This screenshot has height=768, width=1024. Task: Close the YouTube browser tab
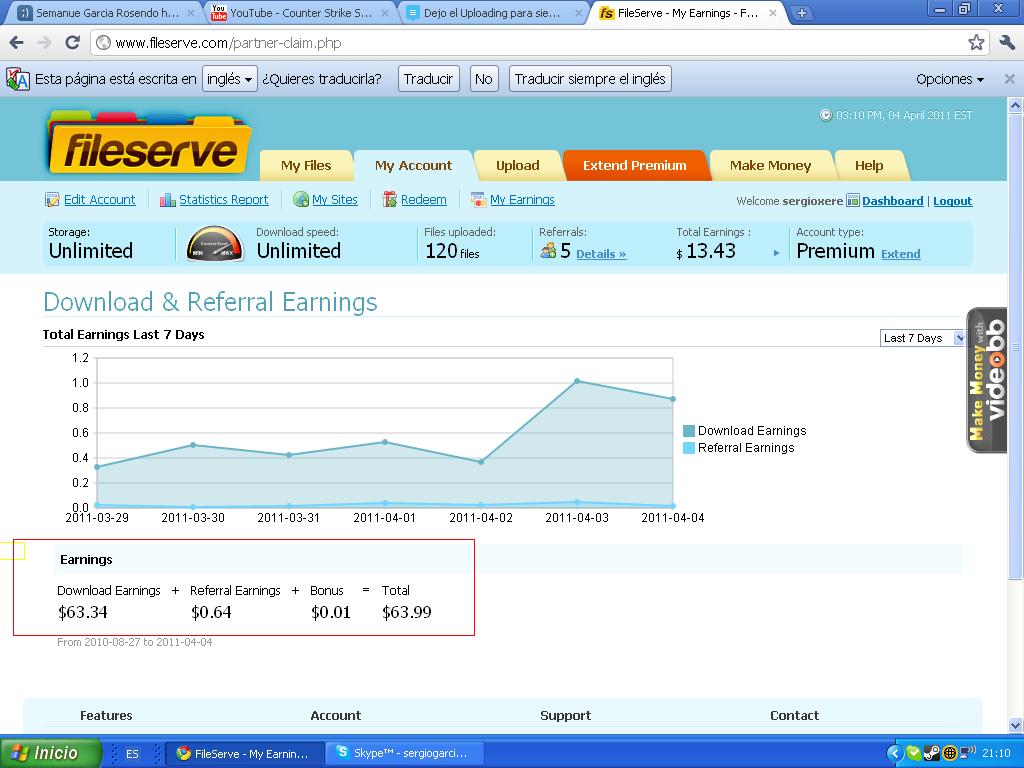(x=385, y=13)
